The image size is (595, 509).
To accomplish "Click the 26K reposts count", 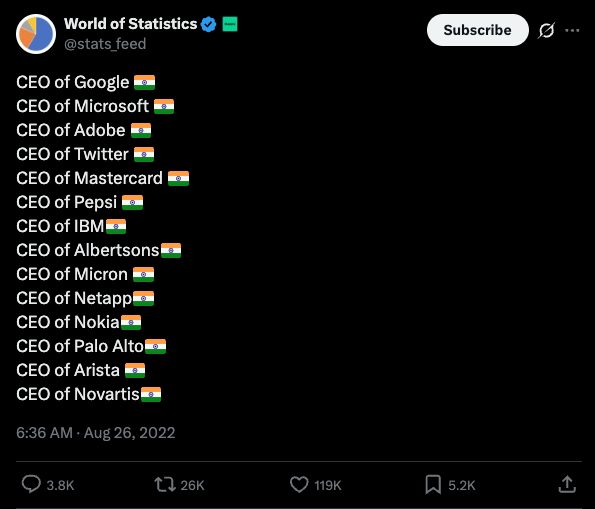I will pyautogui.click(x=192, y=485).
